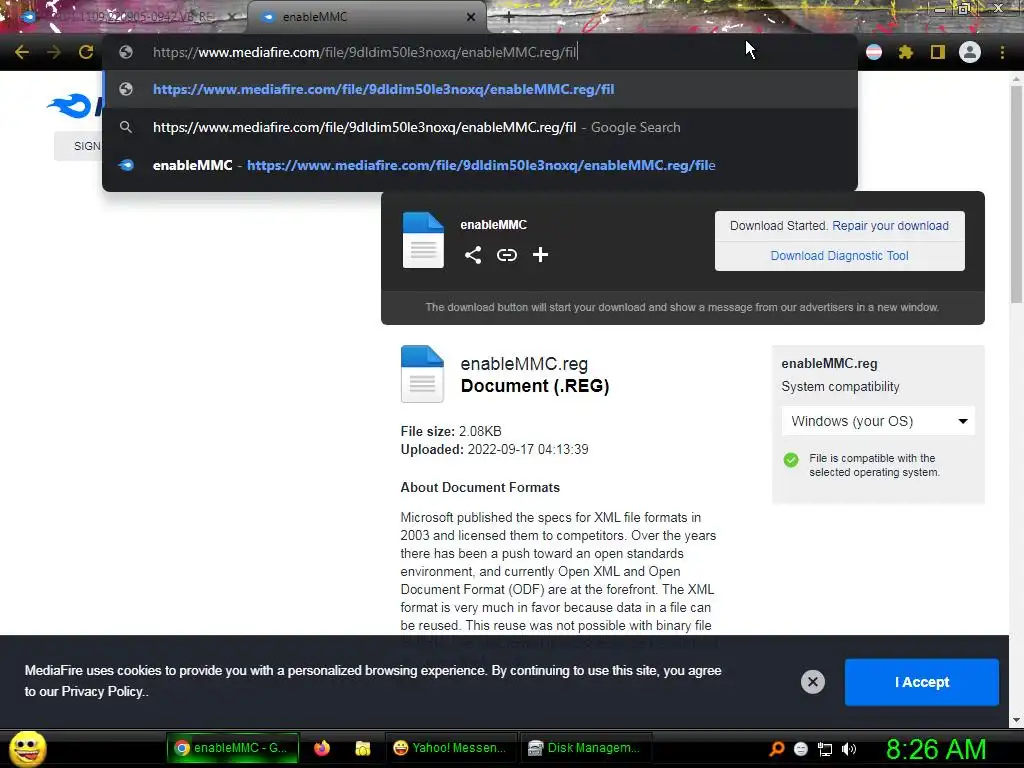Click the volume speaker tray icon
The image size is (1024, 768).
coord(849,748)
